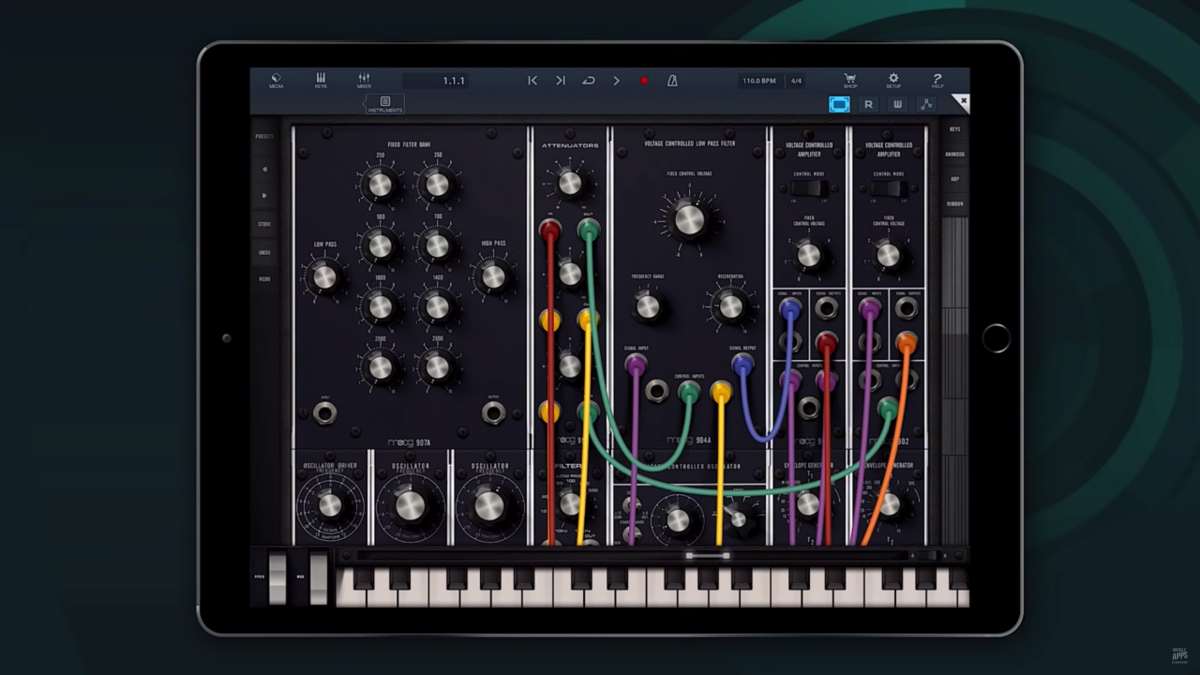1200x675 pixels.
Task: Tap the red plug in Attenuators IN jack
Action: click(x=550, y=230)
